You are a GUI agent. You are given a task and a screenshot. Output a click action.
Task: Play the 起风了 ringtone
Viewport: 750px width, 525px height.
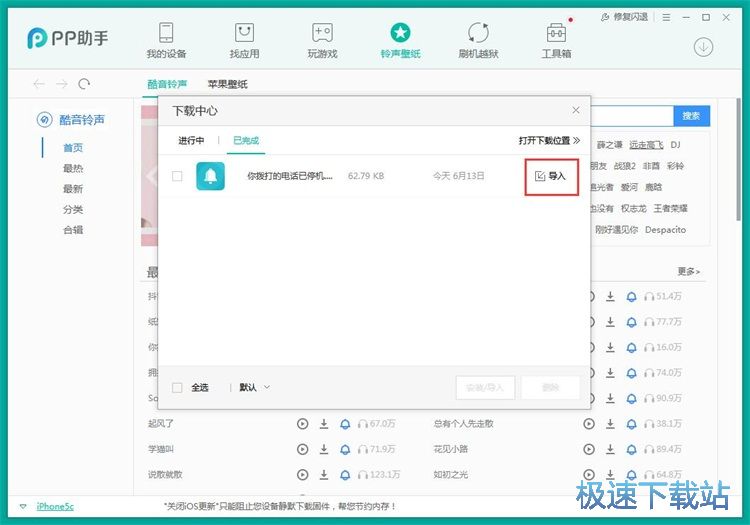tap(302, 424)
